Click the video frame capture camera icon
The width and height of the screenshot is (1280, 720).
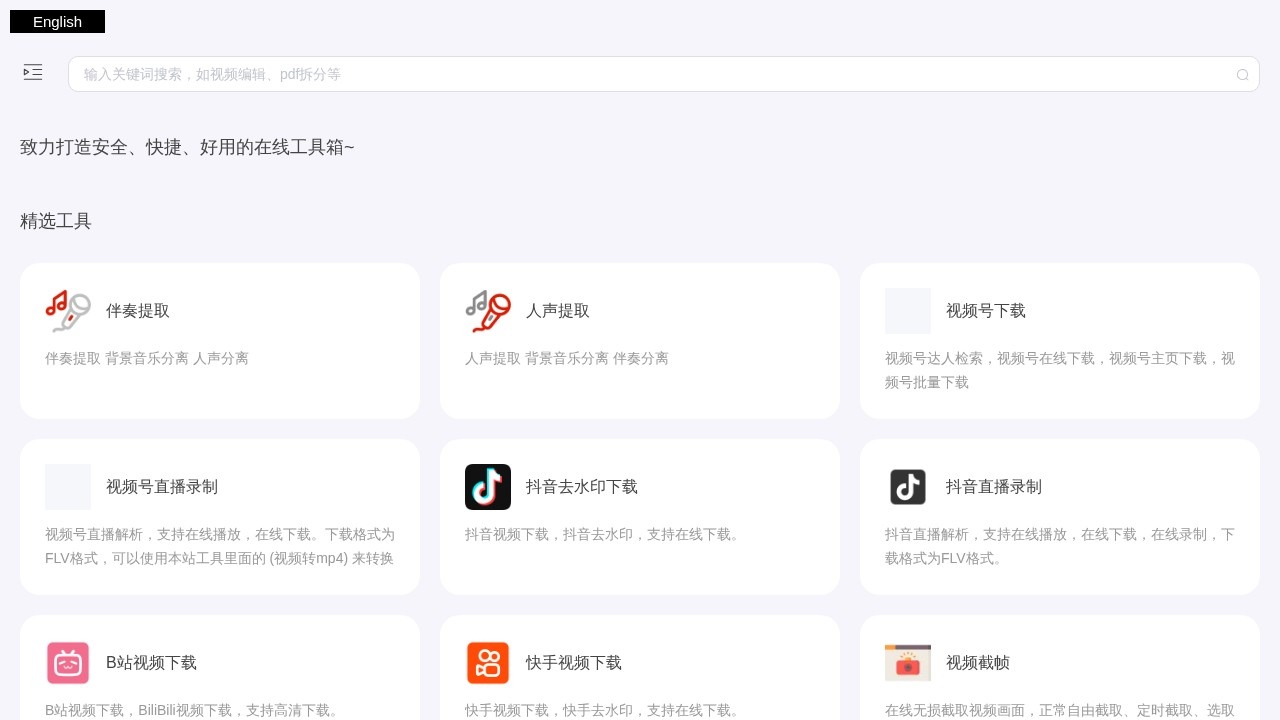(908, 663)
